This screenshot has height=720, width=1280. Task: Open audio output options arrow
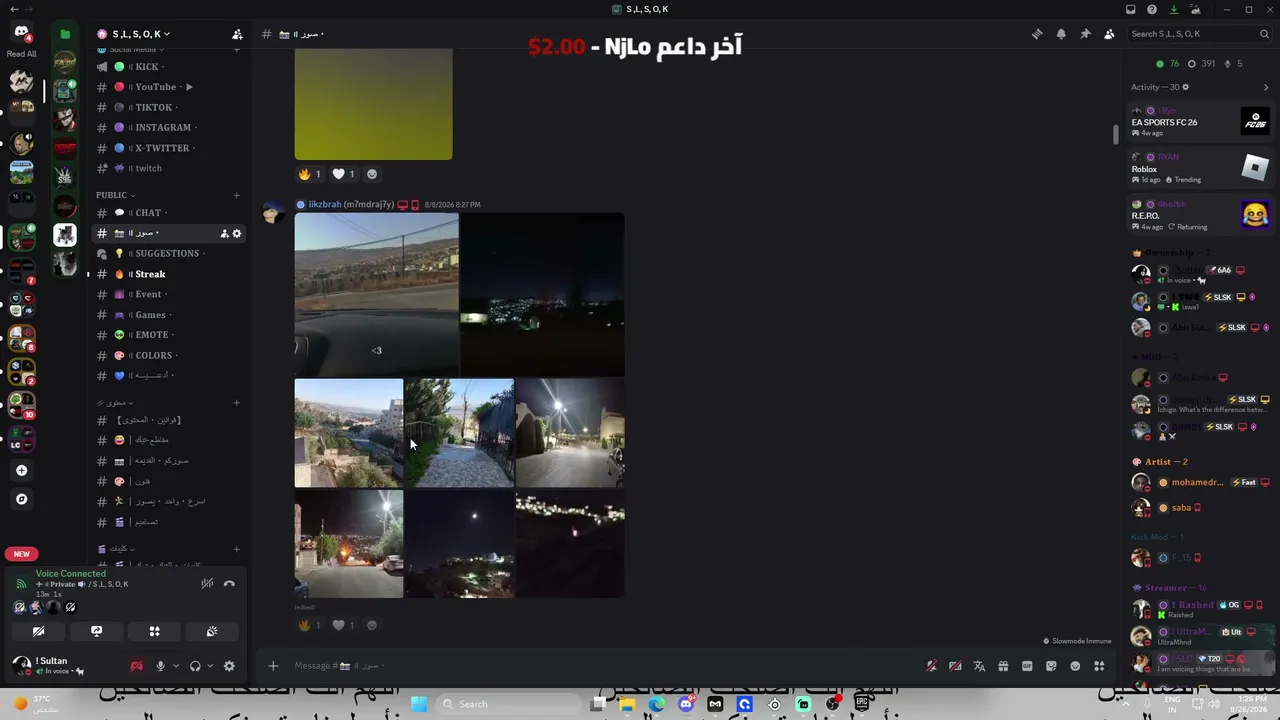click(210, 666)
